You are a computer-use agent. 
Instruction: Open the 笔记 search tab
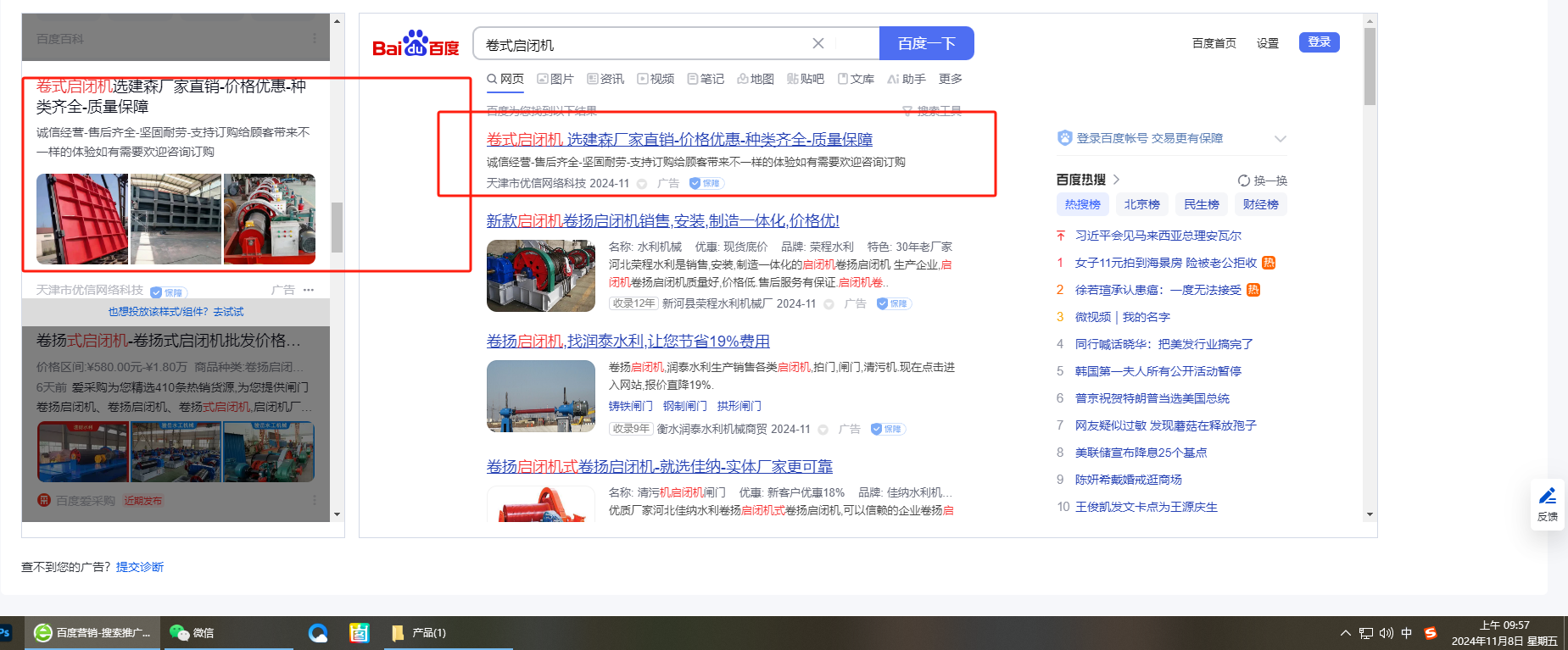[706, 79]
